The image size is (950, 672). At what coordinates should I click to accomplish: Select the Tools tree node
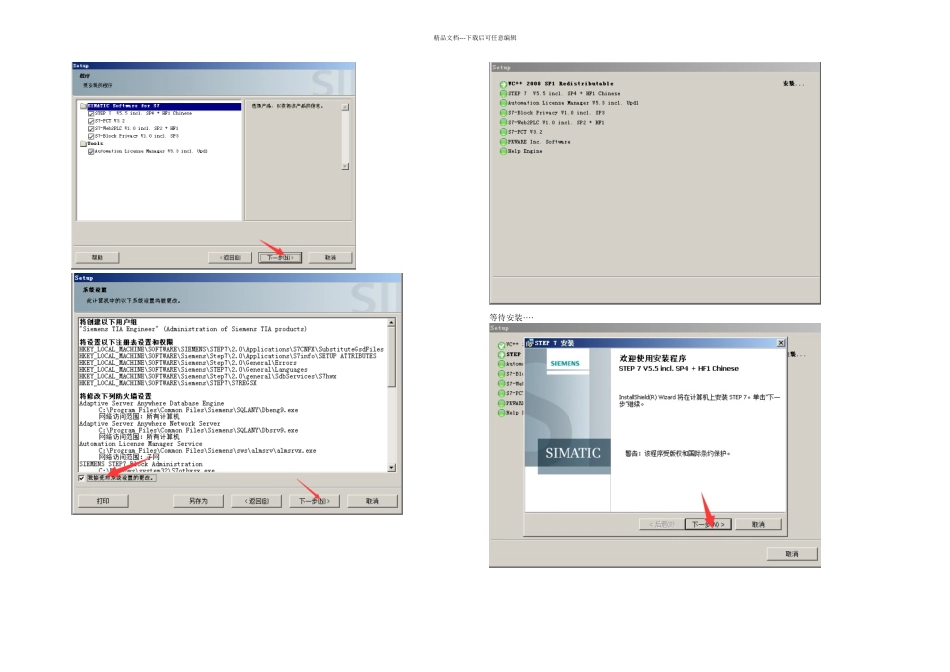point(95,144)
